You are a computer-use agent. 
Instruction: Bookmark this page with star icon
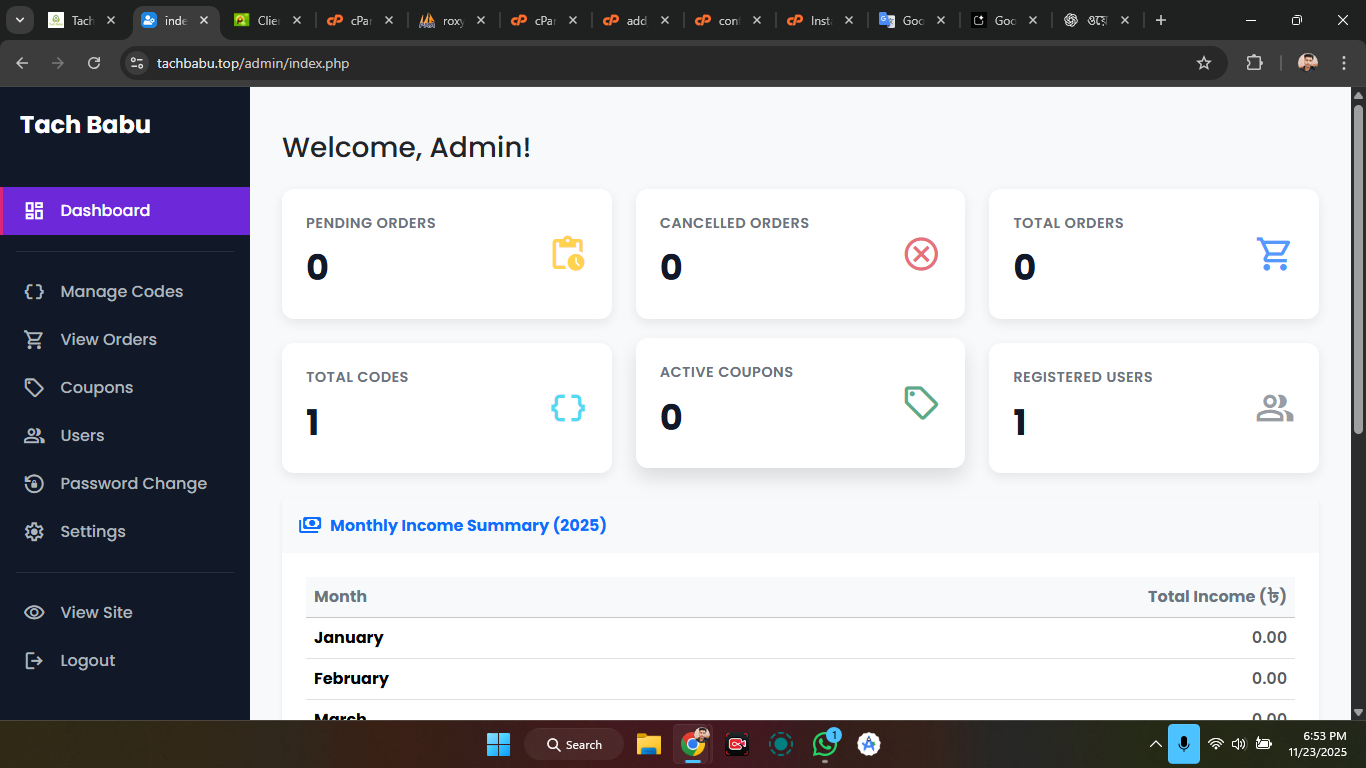coord(1204,63)
